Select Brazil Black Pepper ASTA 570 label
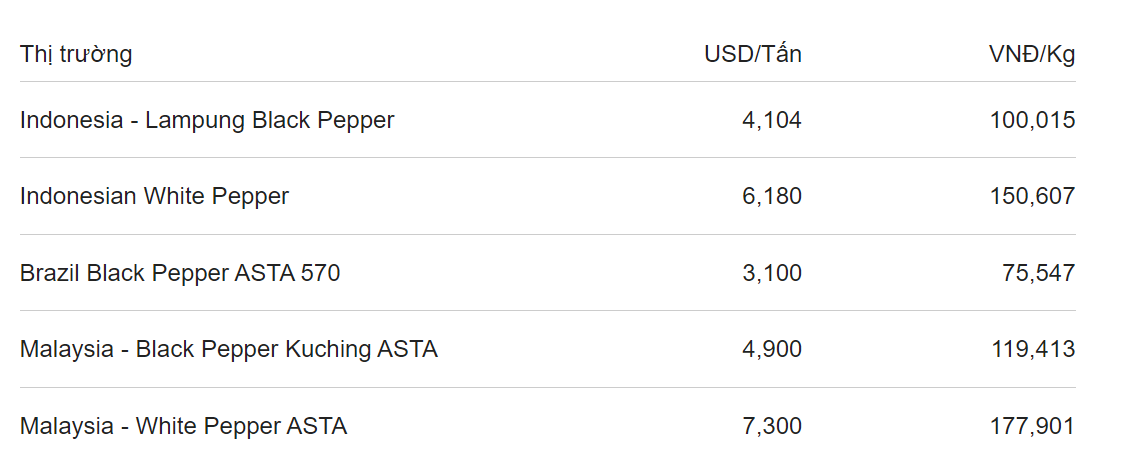This screenshot has height=463, width=1129. (179, 273)
